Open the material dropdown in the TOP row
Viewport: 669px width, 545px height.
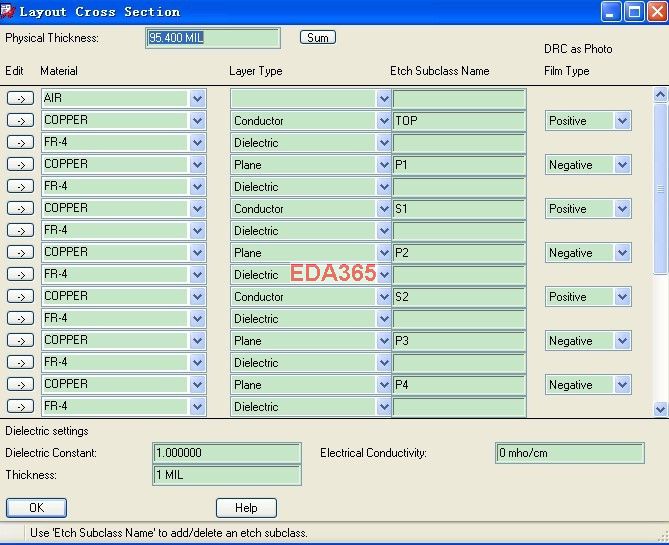(197, 121)
